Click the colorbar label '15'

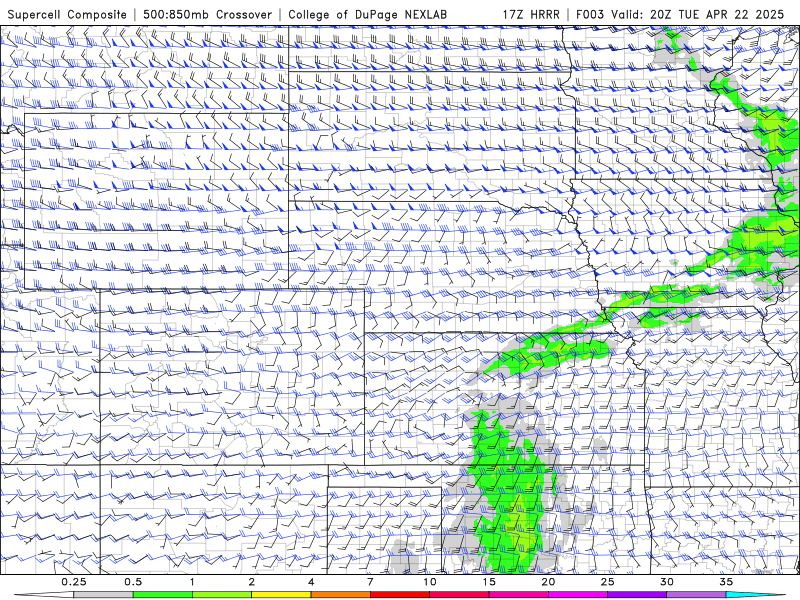click(x=488, y=582)
